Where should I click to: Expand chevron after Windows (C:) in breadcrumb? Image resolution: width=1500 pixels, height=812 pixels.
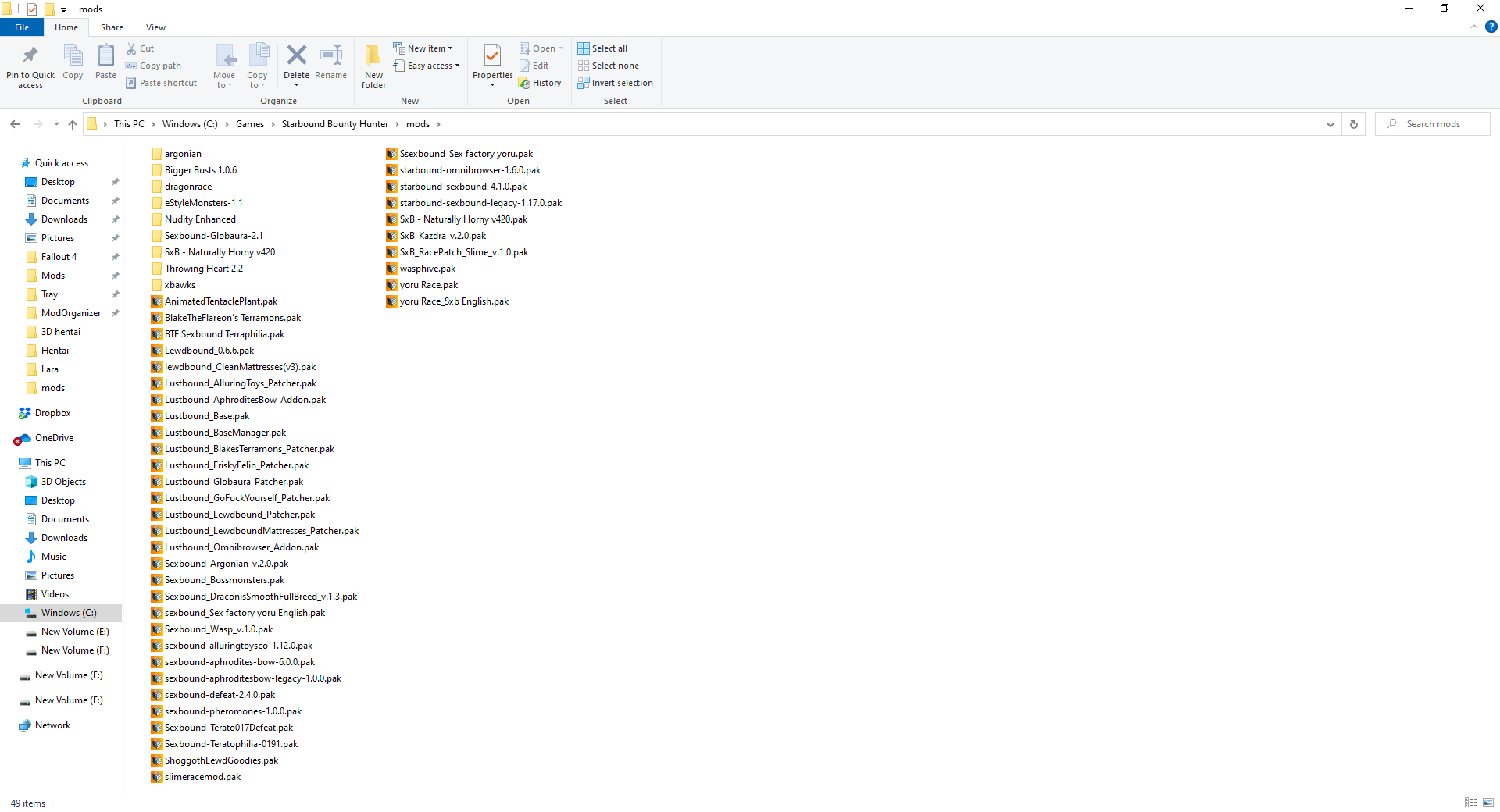pos(227,124)
